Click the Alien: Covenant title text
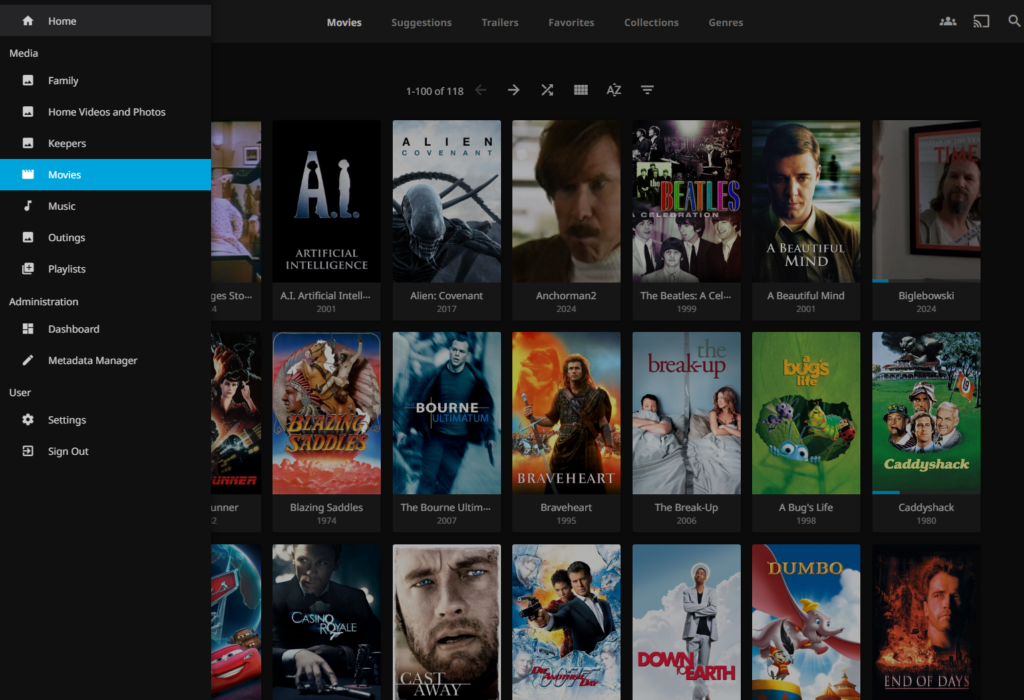The image size is (1024, 700). (x=447, y=296)
